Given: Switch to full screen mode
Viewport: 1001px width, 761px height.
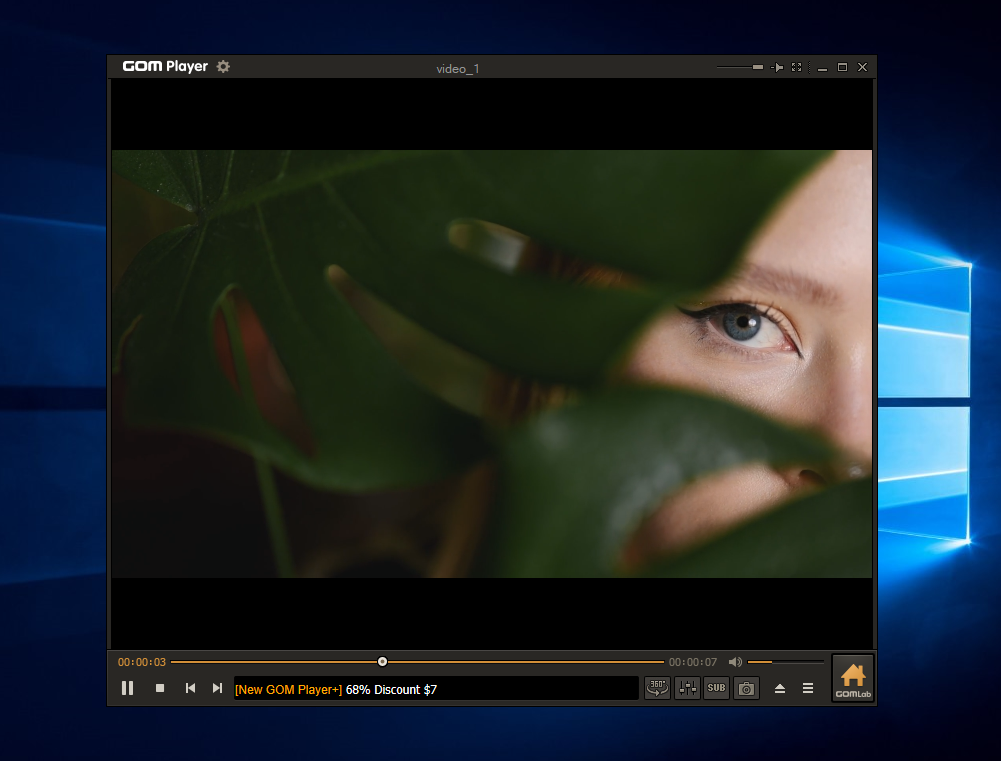Looking at the screenshot, I should click(x=797, y=67).
